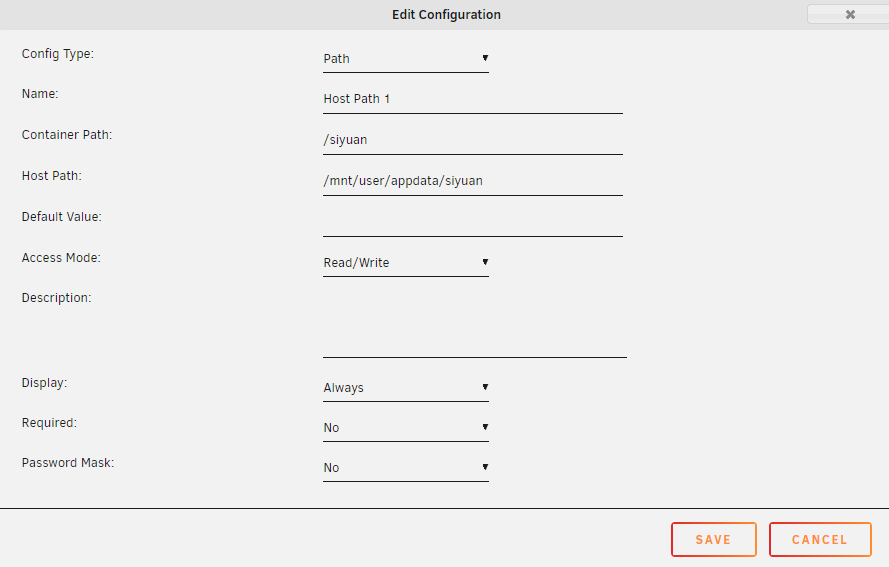
Task: Click the Edit Configuration dialog title
Action: [x=446, y=15]
